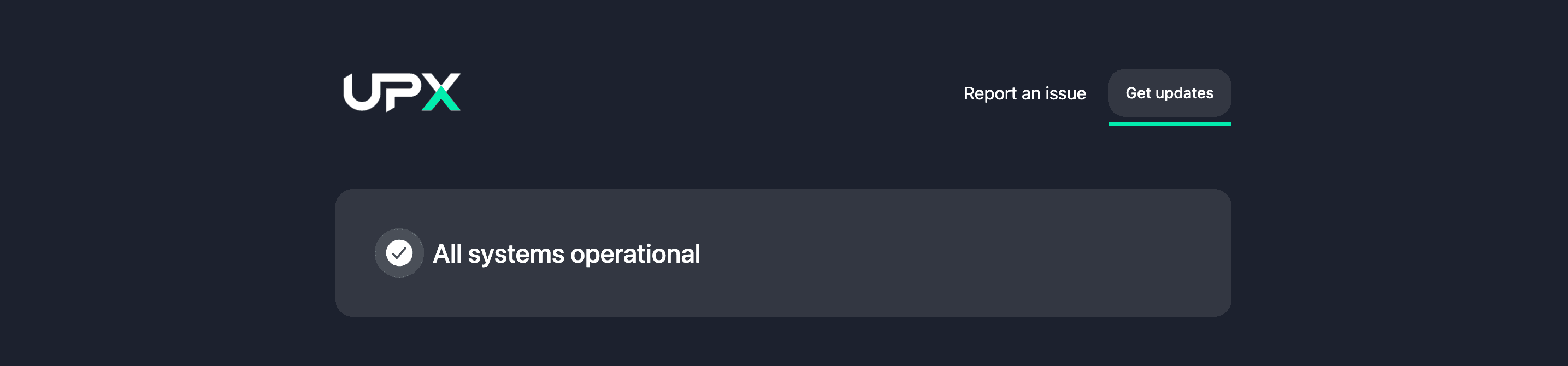Screen dimensions: 1568x366
Task: Click the white check inside the status circle
Action: tap(399, 253)
